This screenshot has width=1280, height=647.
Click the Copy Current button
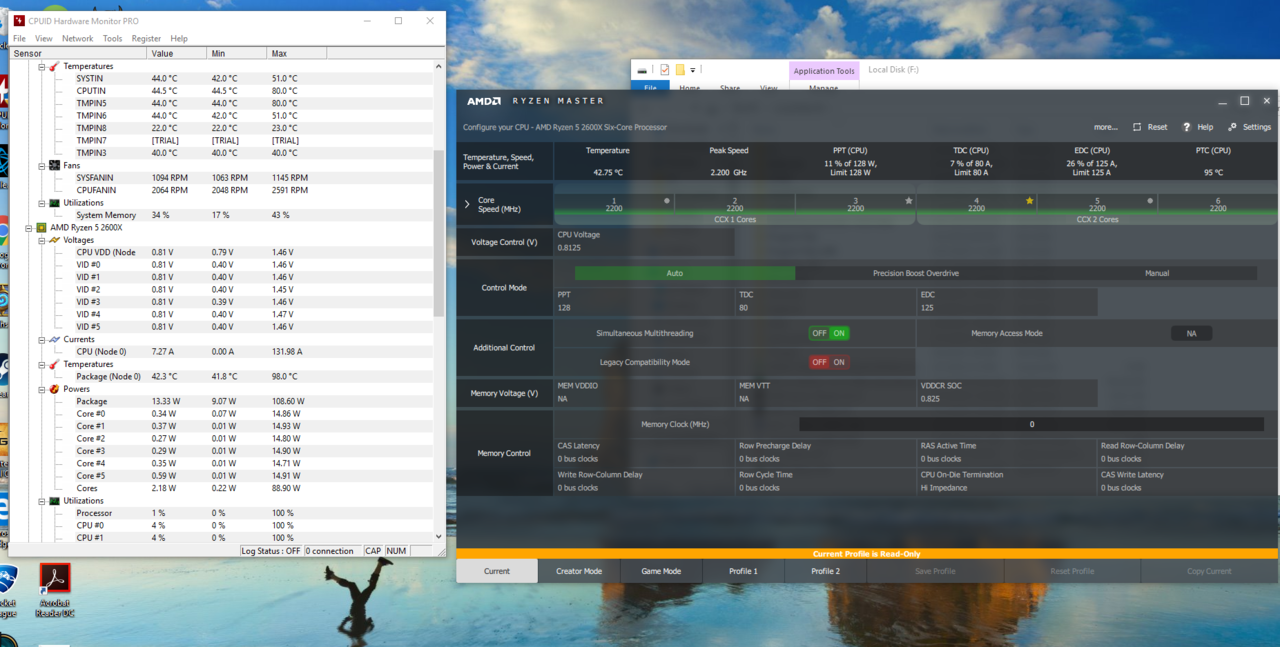[x=1209, y=571]
